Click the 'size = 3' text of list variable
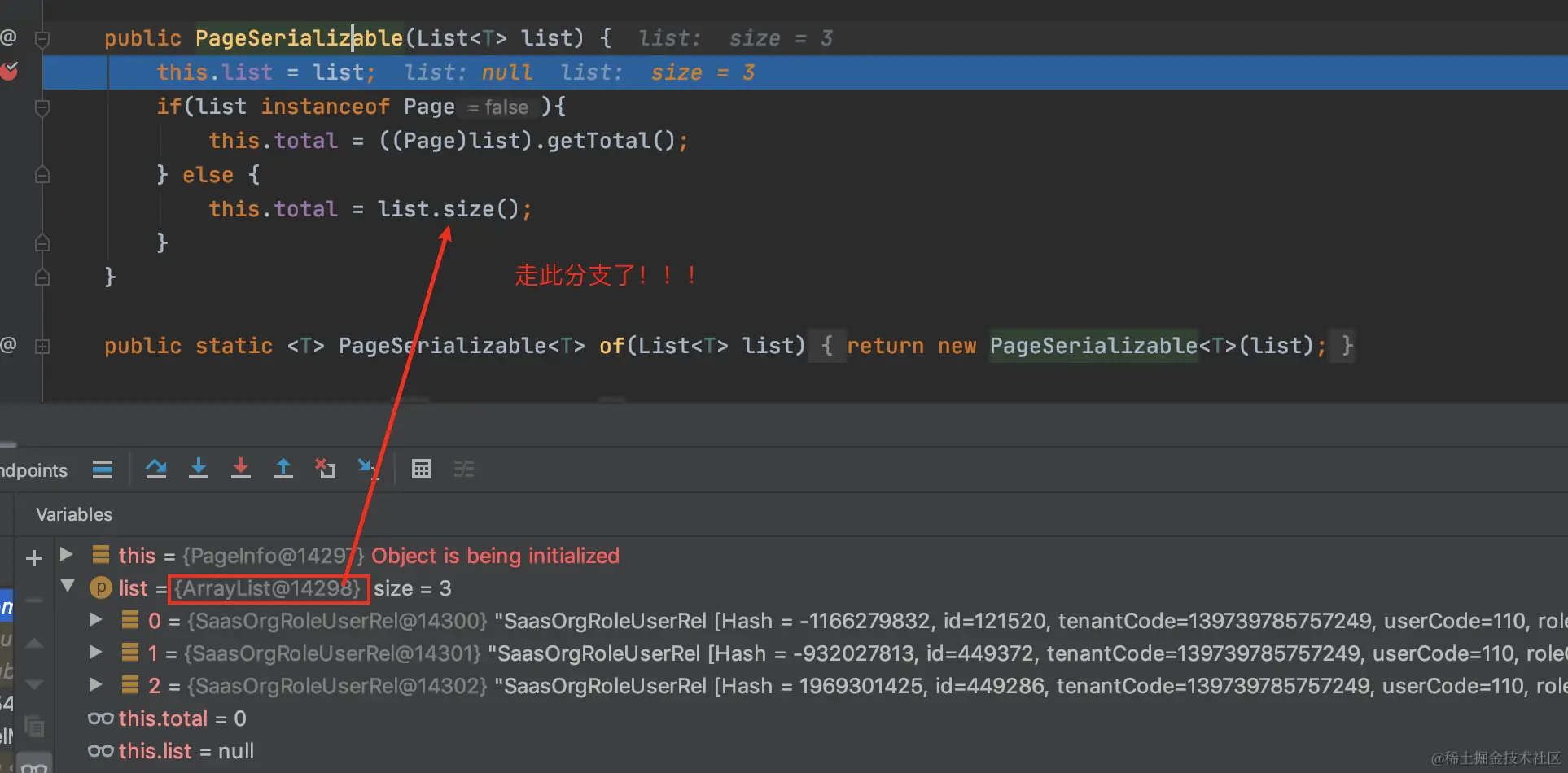The width and height of the screenshot is (1568, 773). tap(412, 588)
